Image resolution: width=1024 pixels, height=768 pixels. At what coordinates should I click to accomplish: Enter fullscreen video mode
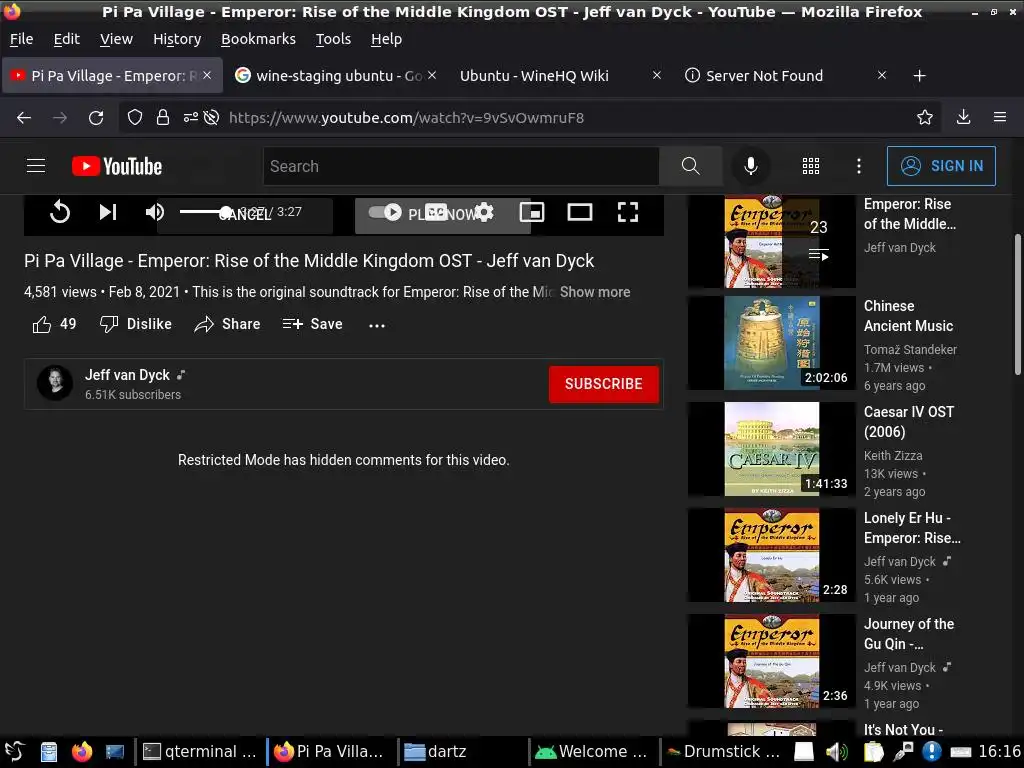(x=628, y=212)
